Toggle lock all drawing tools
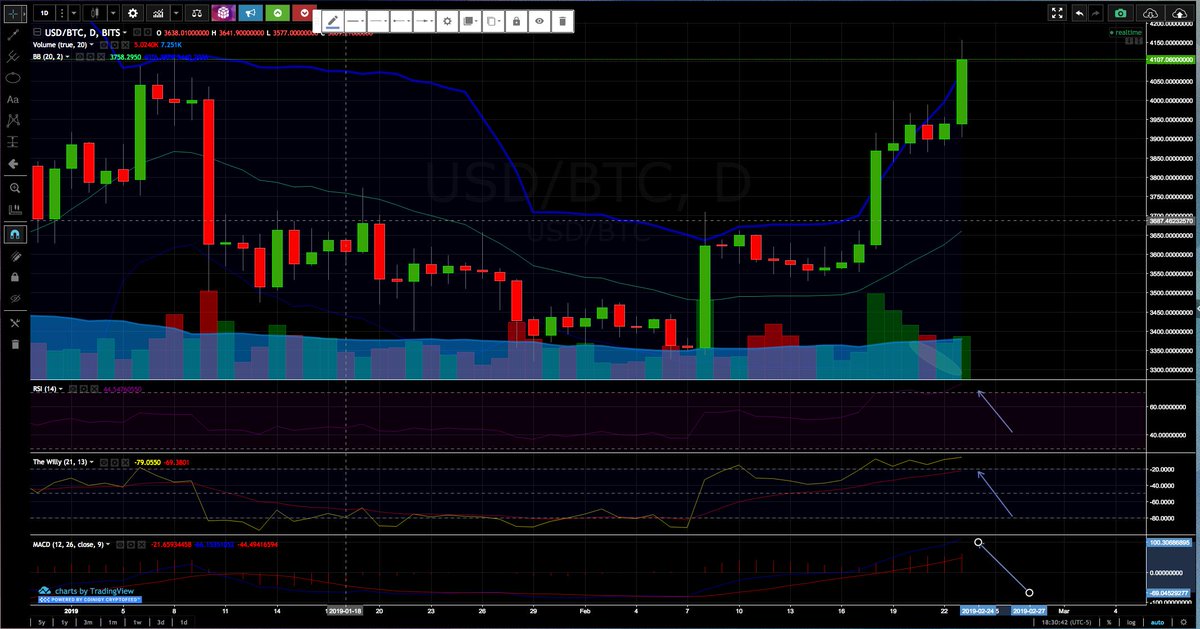The height and width of the screenshot is (629, 1200). click(13, 277)
